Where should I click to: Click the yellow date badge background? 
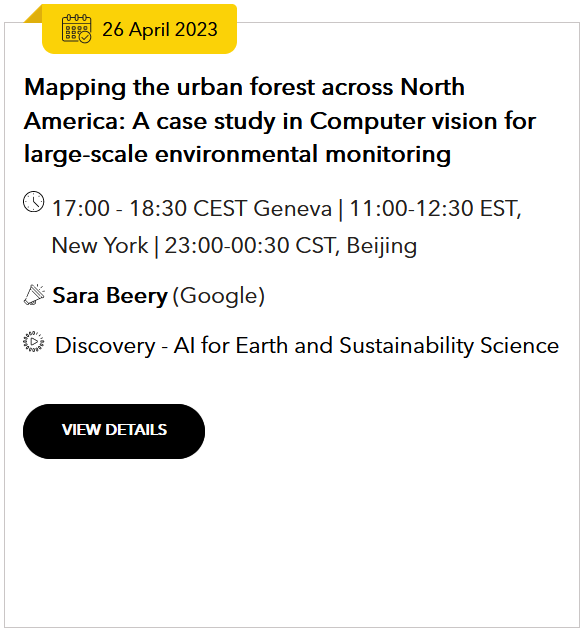point(139,29)
